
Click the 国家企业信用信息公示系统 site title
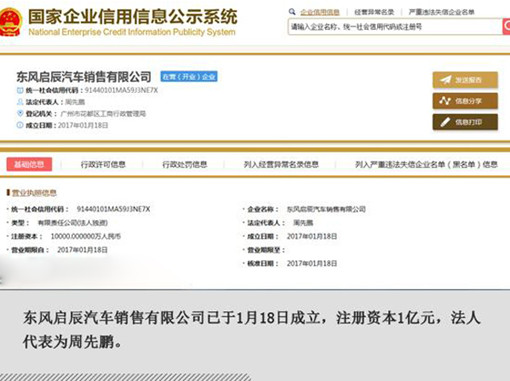click(x=133, y=17)
